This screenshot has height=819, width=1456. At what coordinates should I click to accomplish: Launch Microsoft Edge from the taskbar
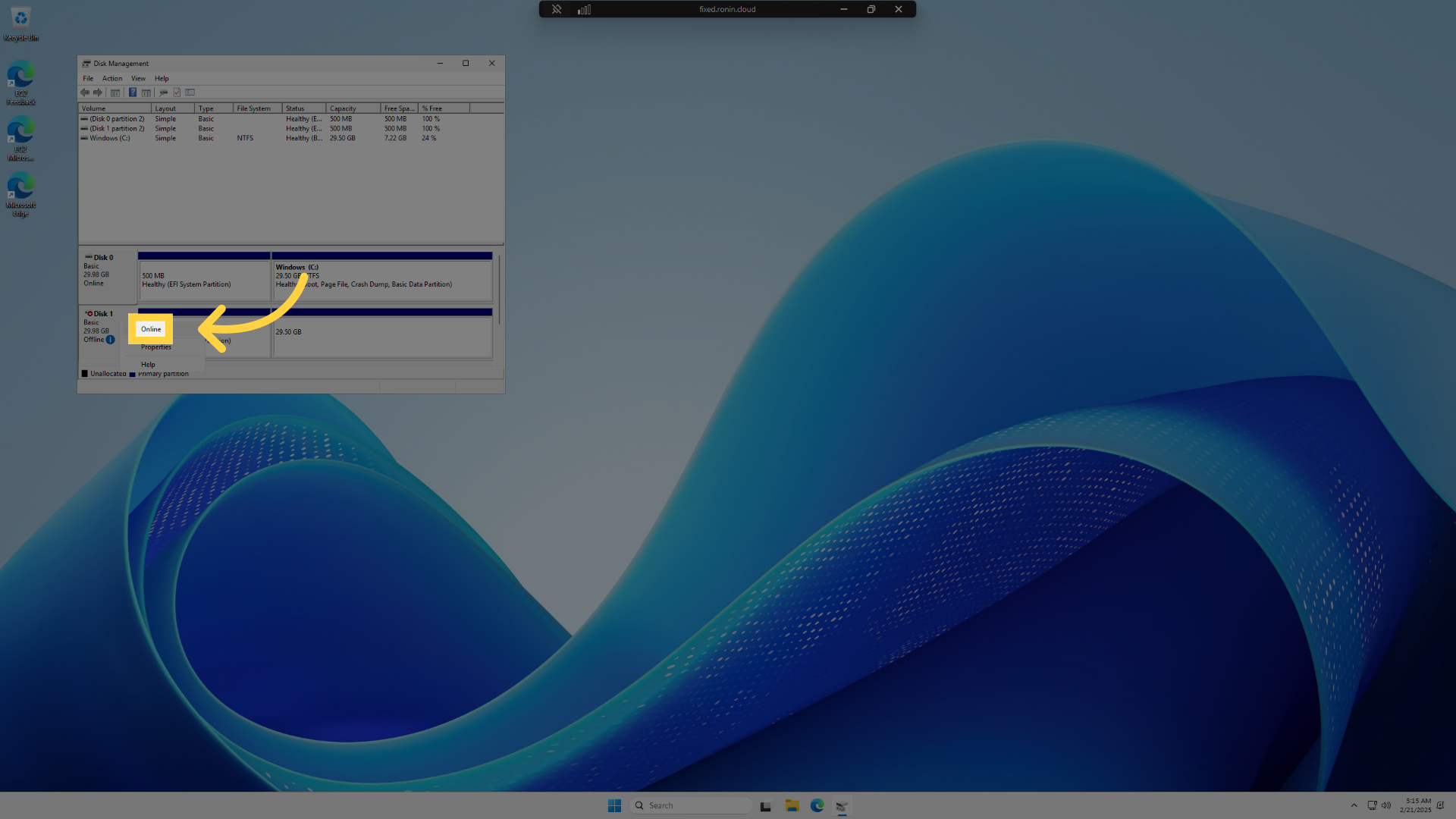pos(817,805)
